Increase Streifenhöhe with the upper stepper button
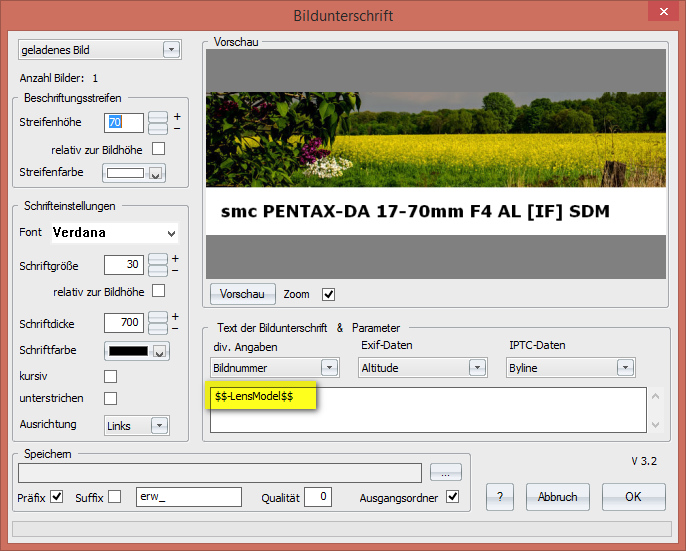The height and width of the screenshot is (551, 686). 158,117
